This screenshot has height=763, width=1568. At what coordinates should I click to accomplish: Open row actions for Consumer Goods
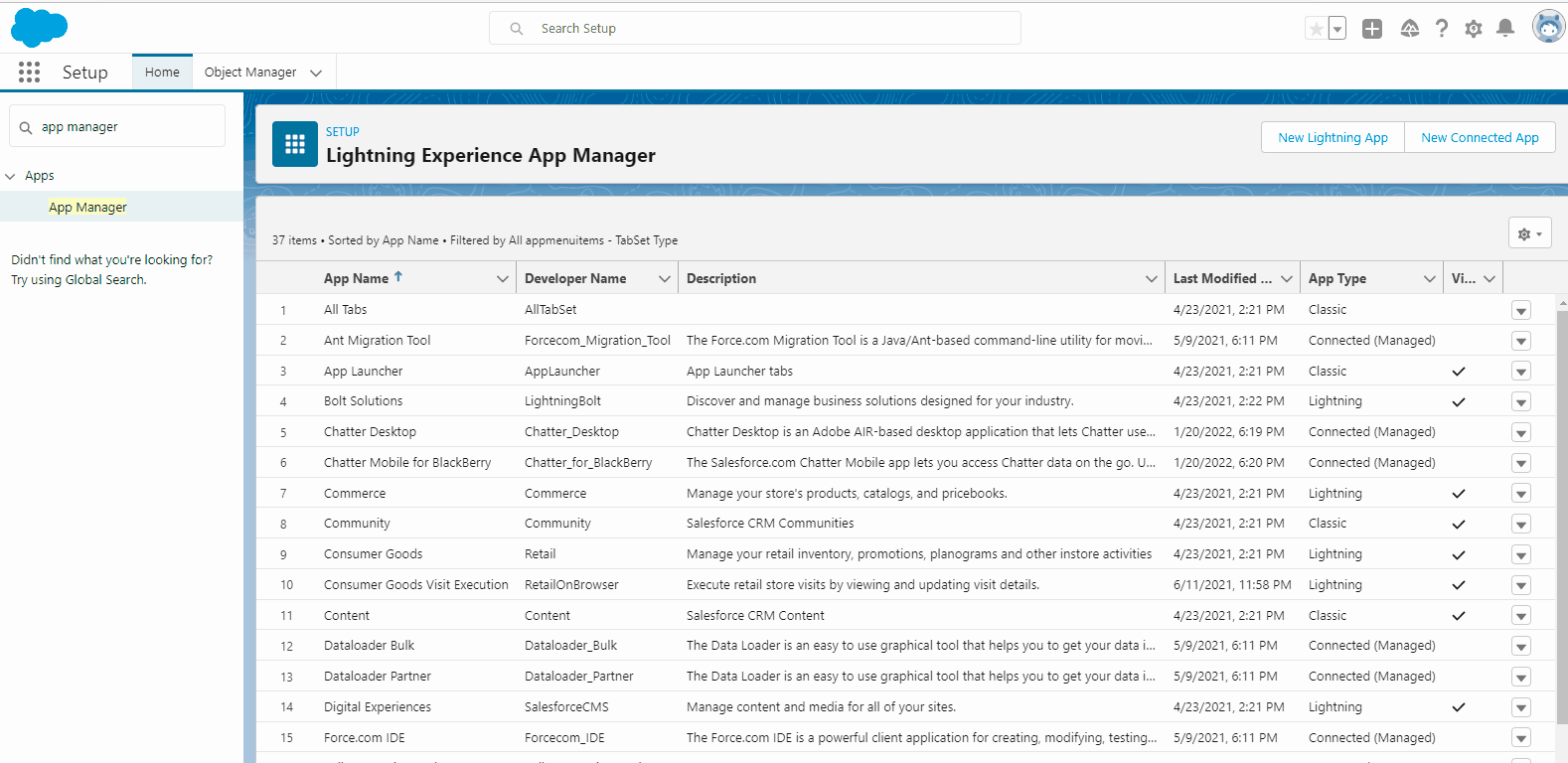point(1520,554)
